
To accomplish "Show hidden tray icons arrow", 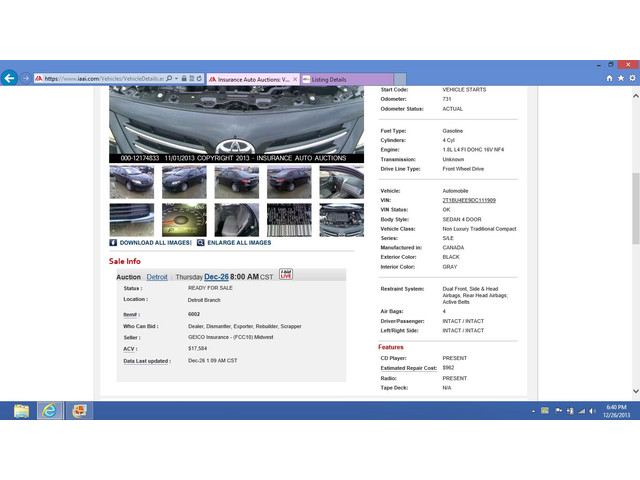I will click(533, 411).
